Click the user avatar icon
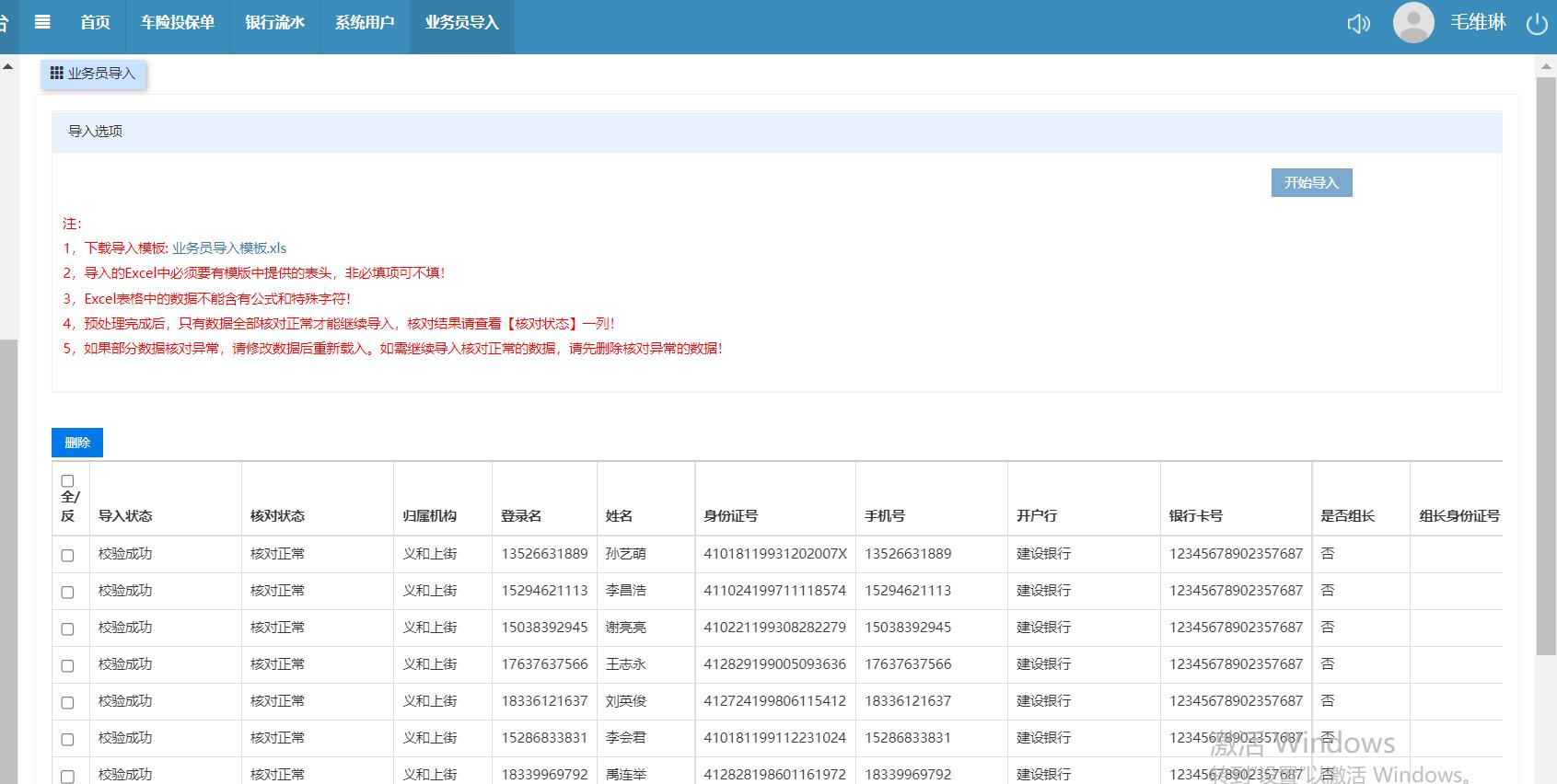Screen dimensions: 1557x784 1412,23
